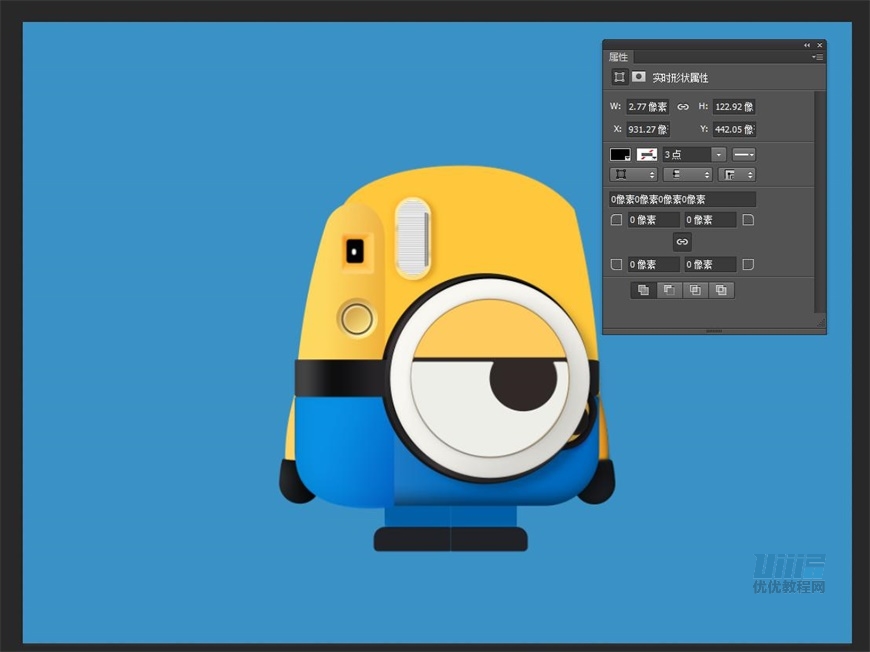
Task: Open the stroke alignment dropdown
Action: [x=633, y=175]
